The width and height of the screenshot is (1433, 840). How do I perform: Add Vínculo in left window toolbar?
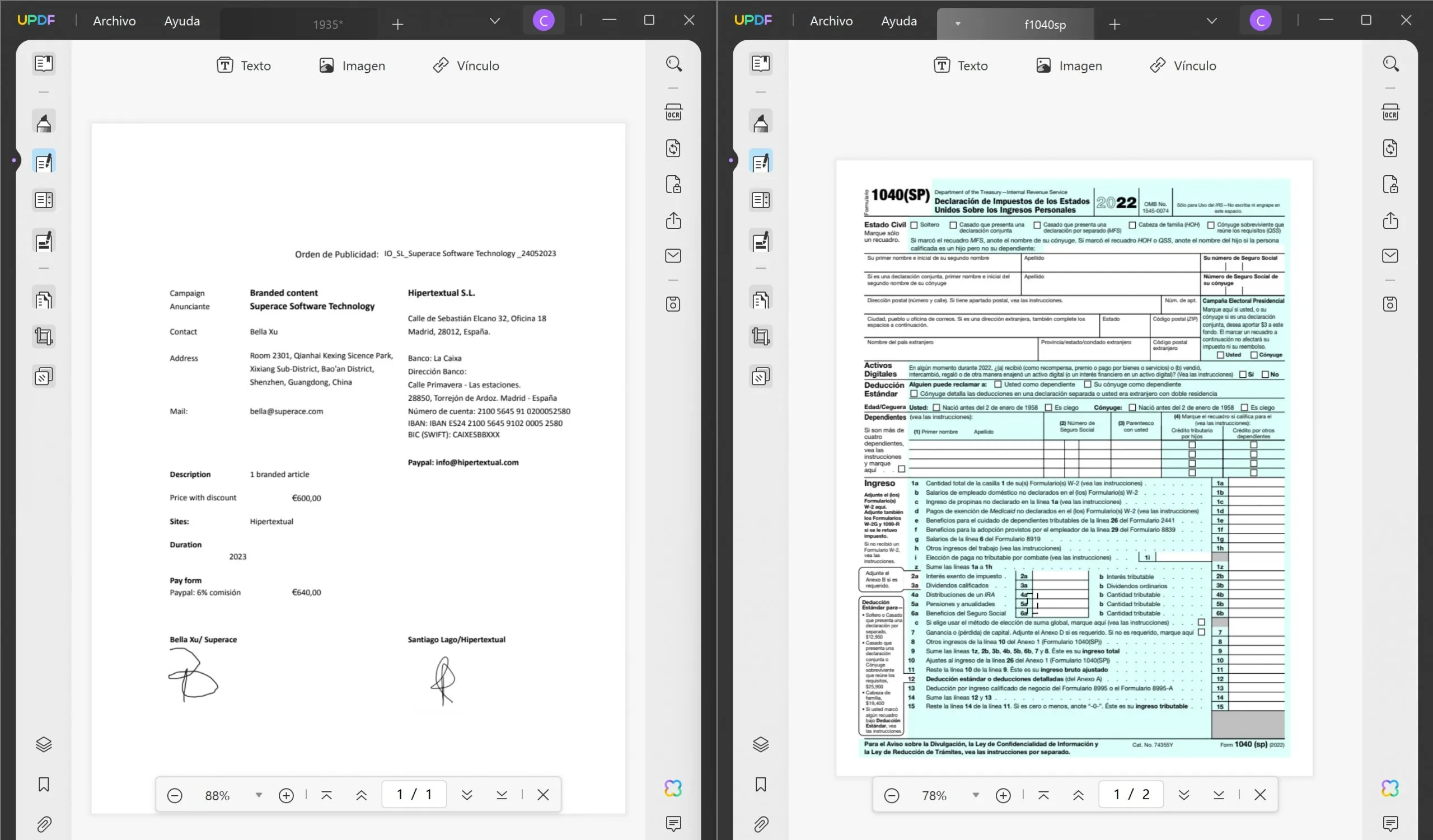pyautogui.click(x=466, y=65)
